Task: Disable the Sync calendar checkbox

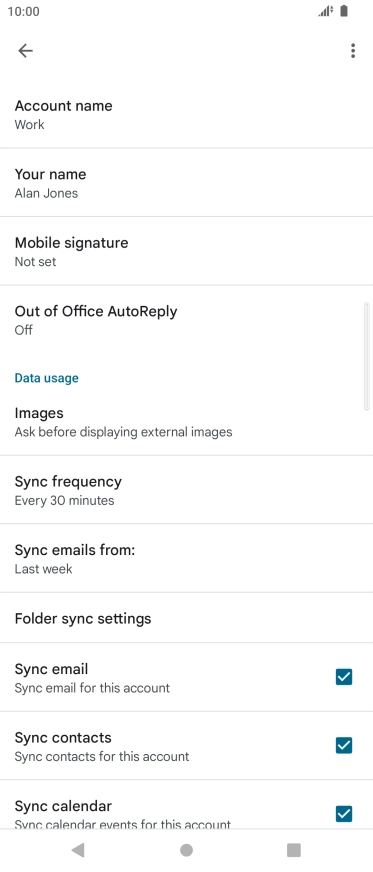Action: tap(344, 814)
